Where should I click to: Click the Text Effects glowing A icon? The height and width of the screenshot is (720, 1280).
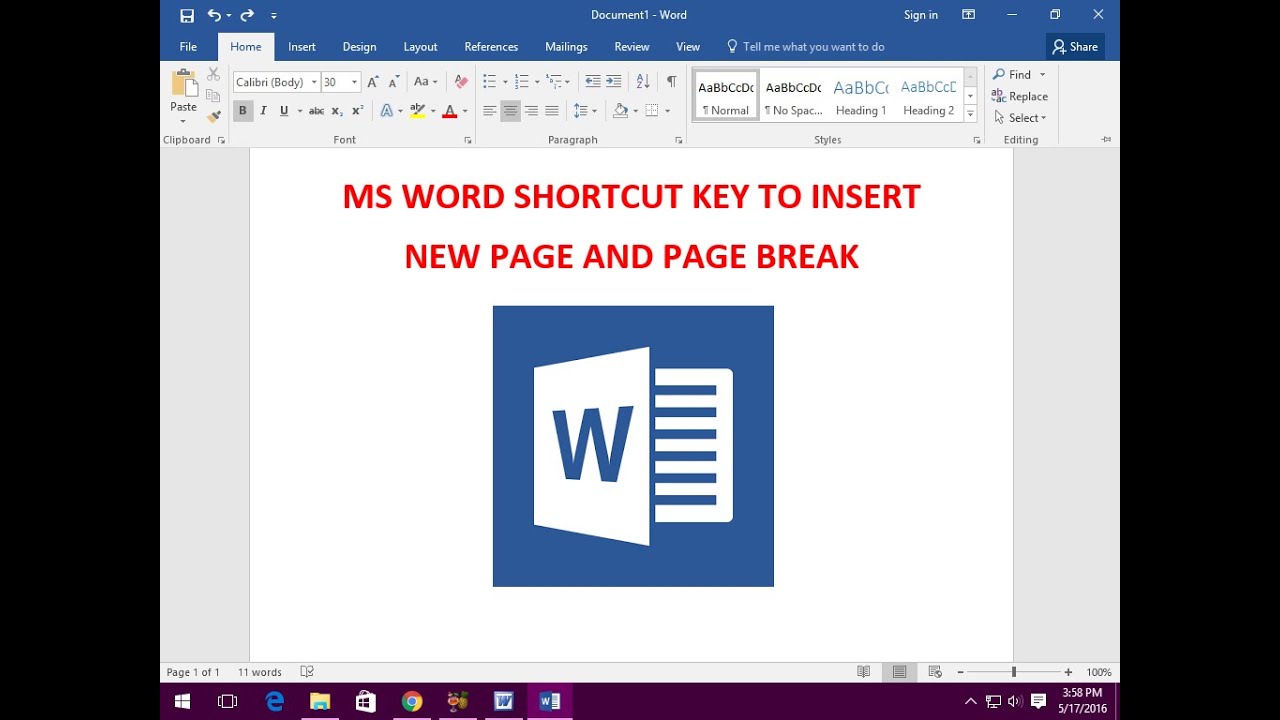point(388,111)
